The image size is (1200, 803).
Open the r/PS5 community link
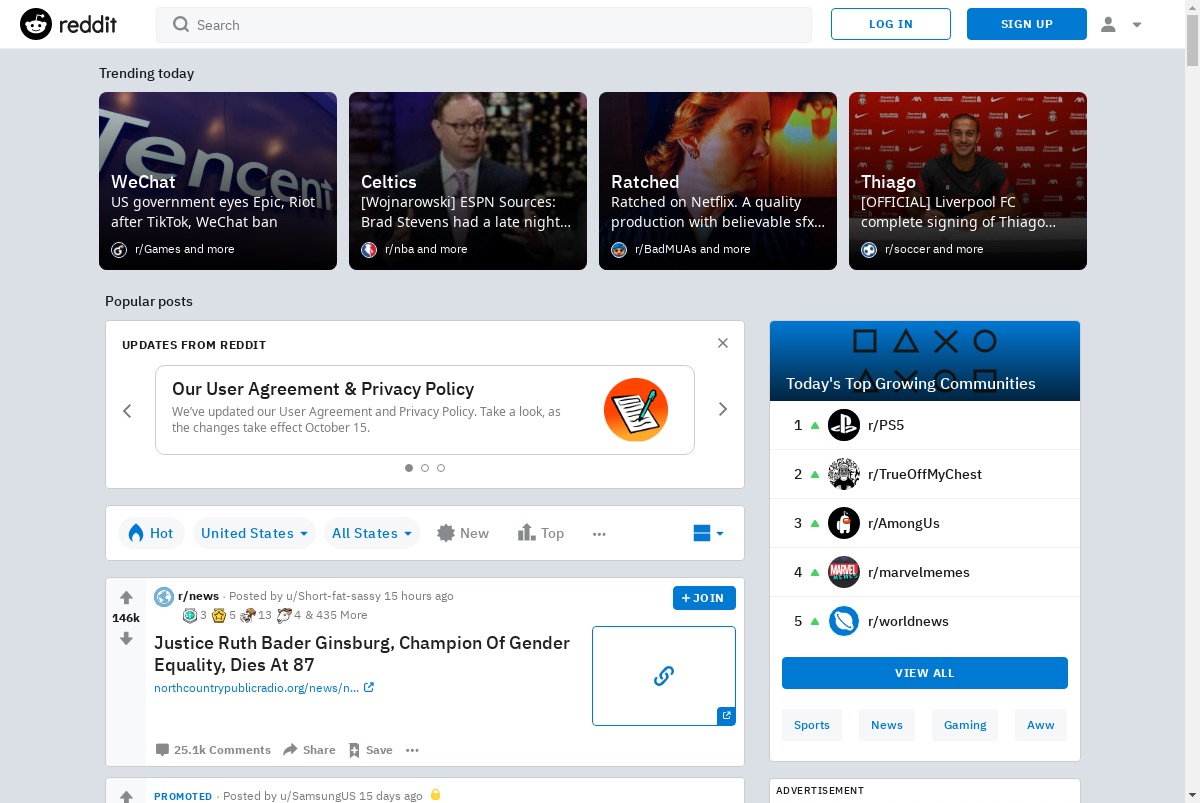pyautogui.click(x=886, y=425)
